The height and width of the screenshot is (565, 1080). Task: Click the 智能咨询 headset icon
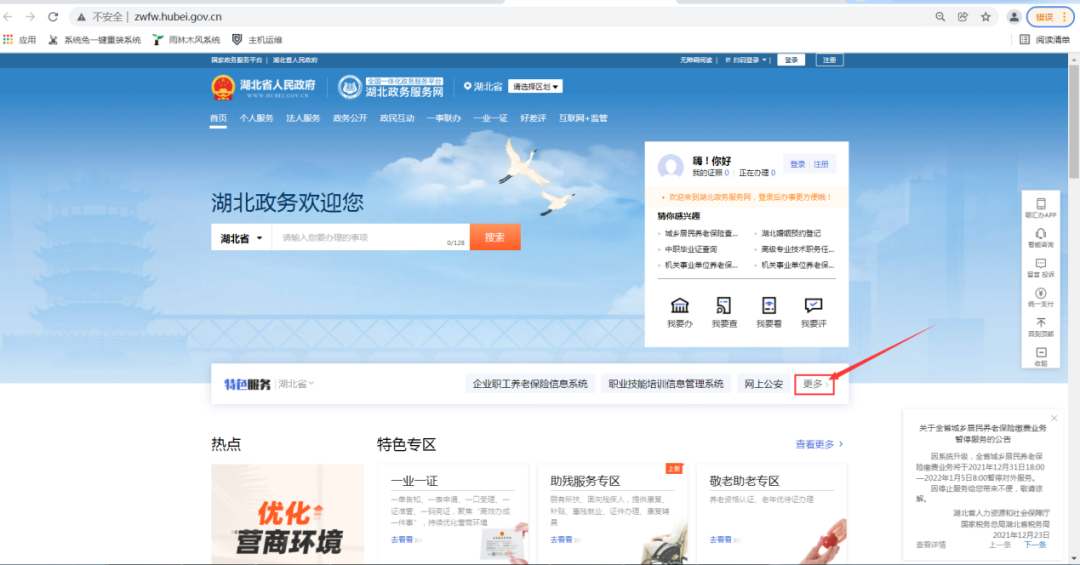coord(1040,234)
